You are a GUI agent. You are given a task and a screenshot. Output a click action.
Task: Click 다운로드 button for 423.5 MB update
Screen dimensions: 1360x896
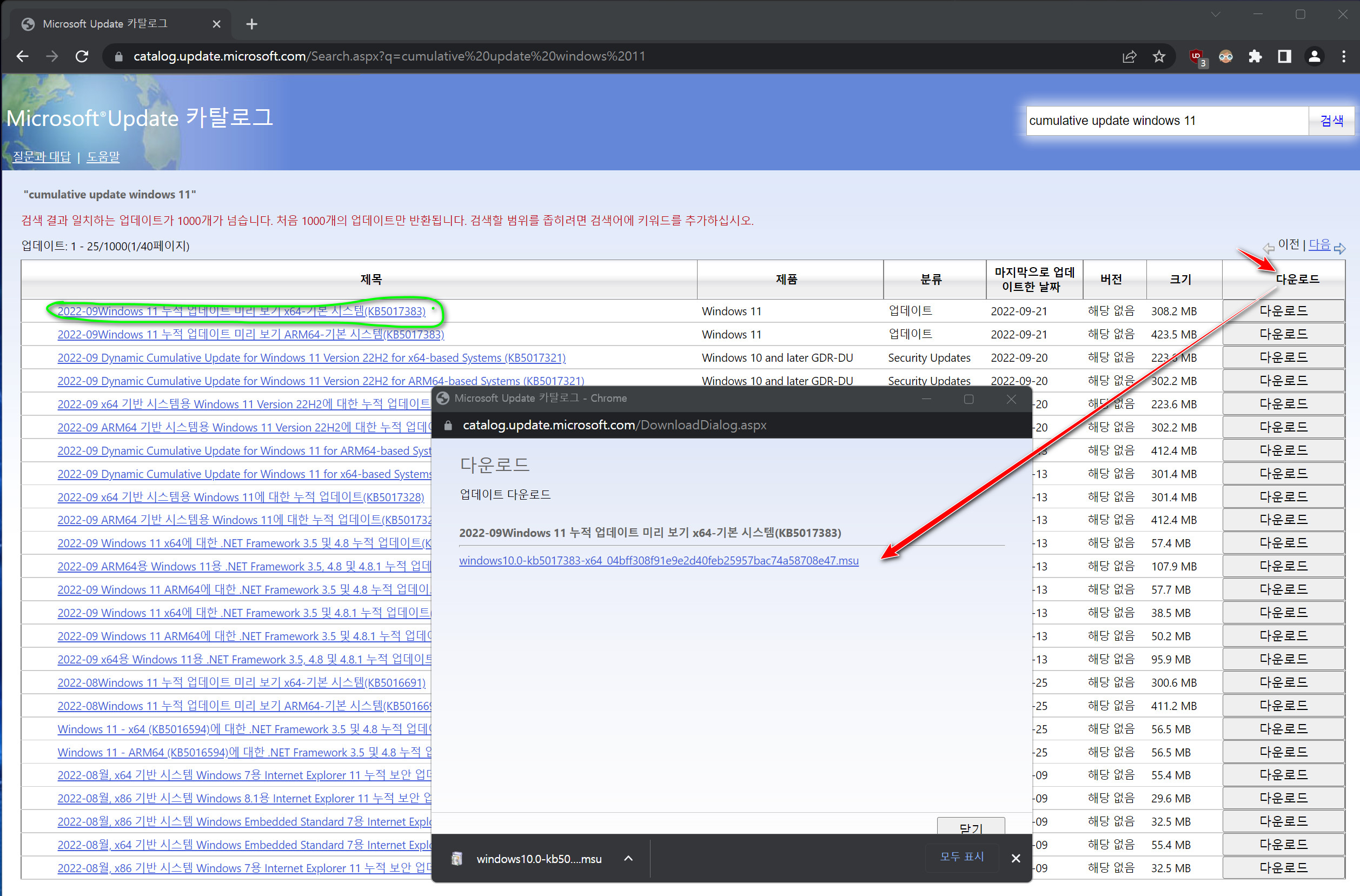point(1283,334)
